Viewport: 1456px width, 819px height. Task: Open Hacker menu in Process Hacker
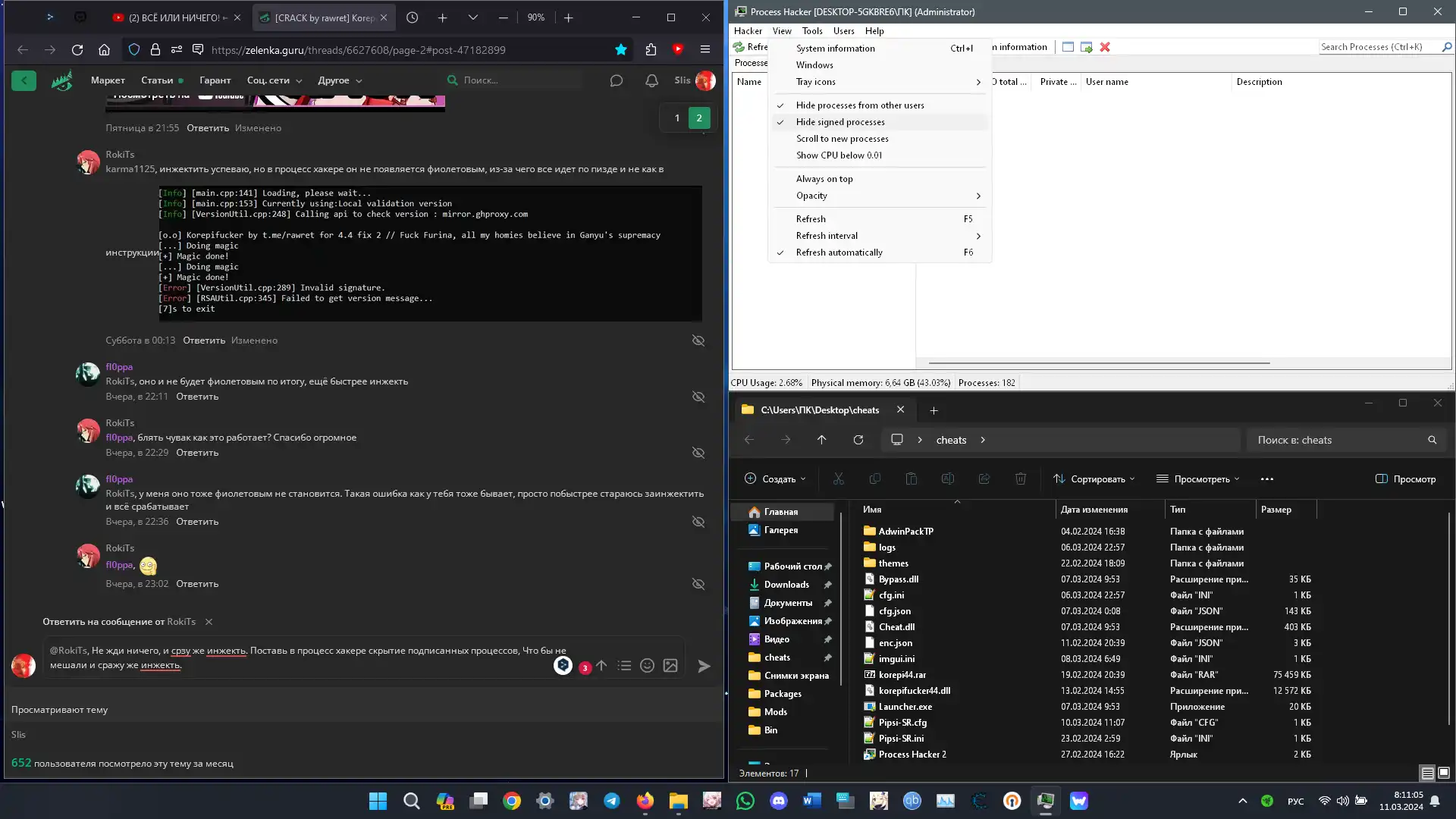[748, 31]
